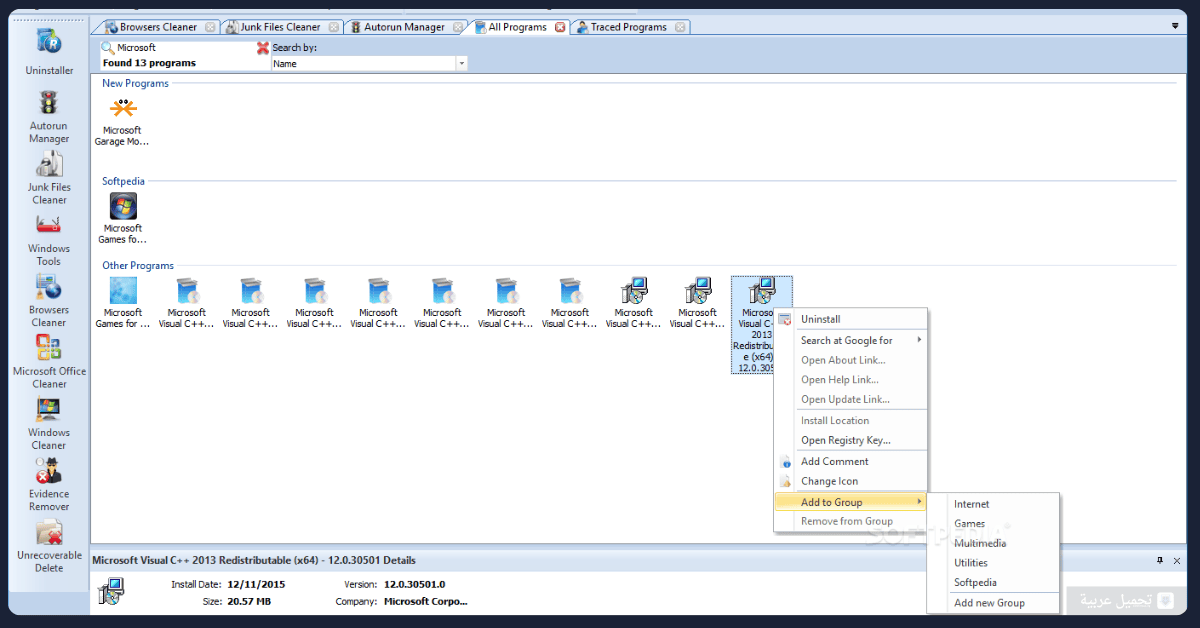Choose Open Registry Key... in context menu
Viewport: 1200px width, 628px height.
851,440
